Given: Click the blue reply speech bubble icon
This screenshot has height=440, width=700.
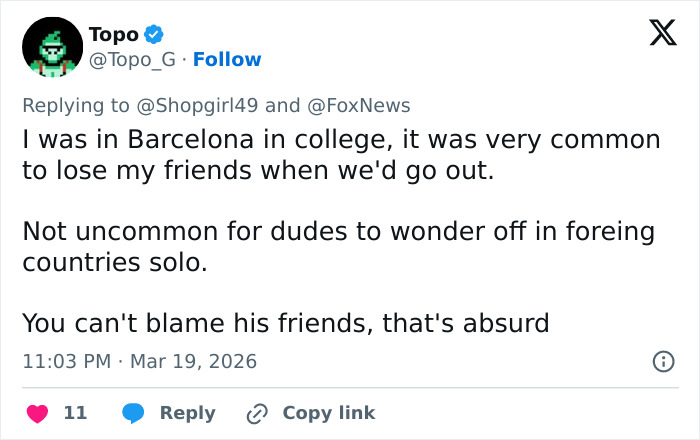Looking at the screenshot, I should [133, 413].
